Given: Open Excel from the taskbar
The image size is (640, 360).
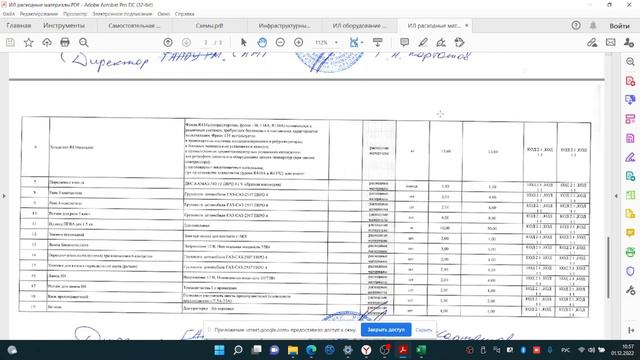Looking at the screenshot, I should click(421, 350).
